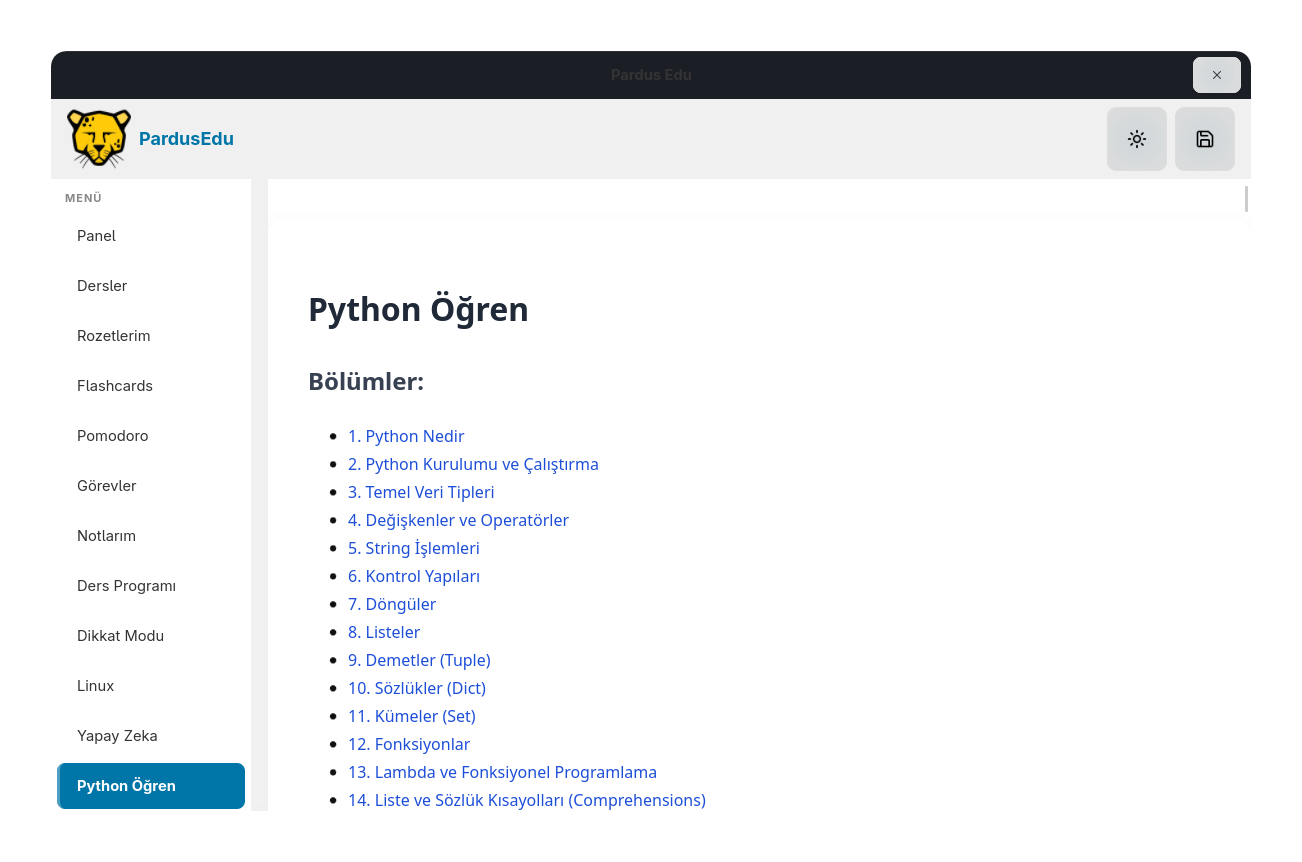The width and height of the screenshot is (1302, 862).
Task: Toggle the light/dark theme sun icon
Action: tap(1136, 139)
